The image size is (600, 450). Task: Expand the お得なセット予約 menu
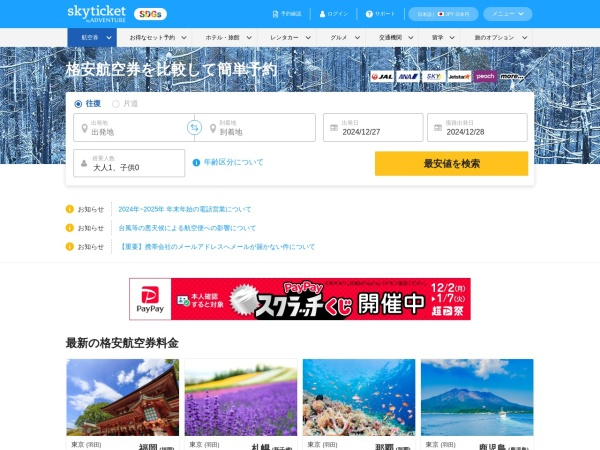click(158, 38)
